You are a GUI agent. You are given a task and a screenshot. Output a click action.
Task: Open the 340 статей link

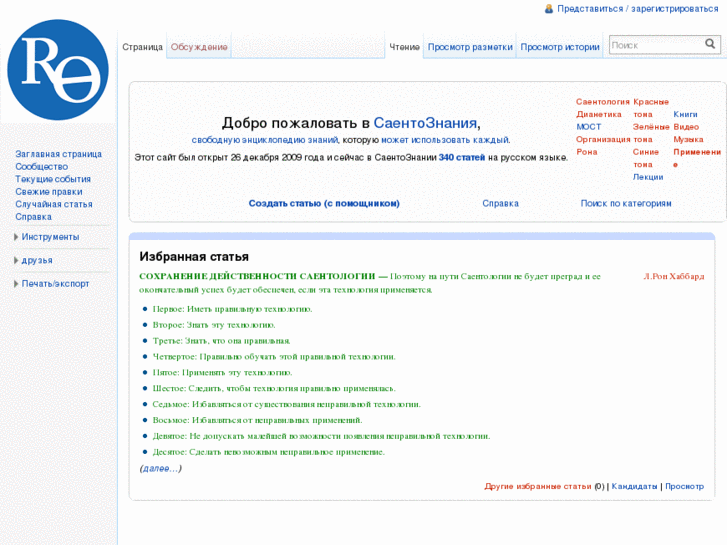(x=462, y=157)
